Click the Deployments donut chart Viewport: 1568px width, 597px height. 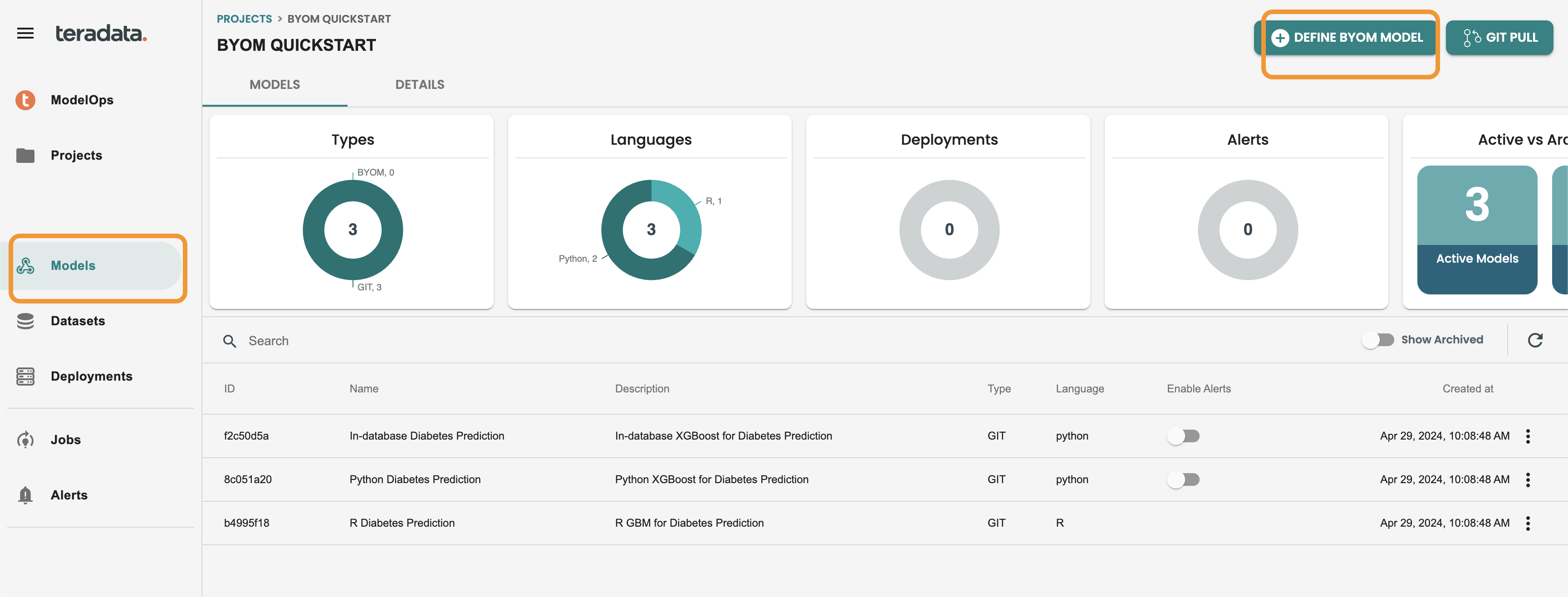point(949,230)
